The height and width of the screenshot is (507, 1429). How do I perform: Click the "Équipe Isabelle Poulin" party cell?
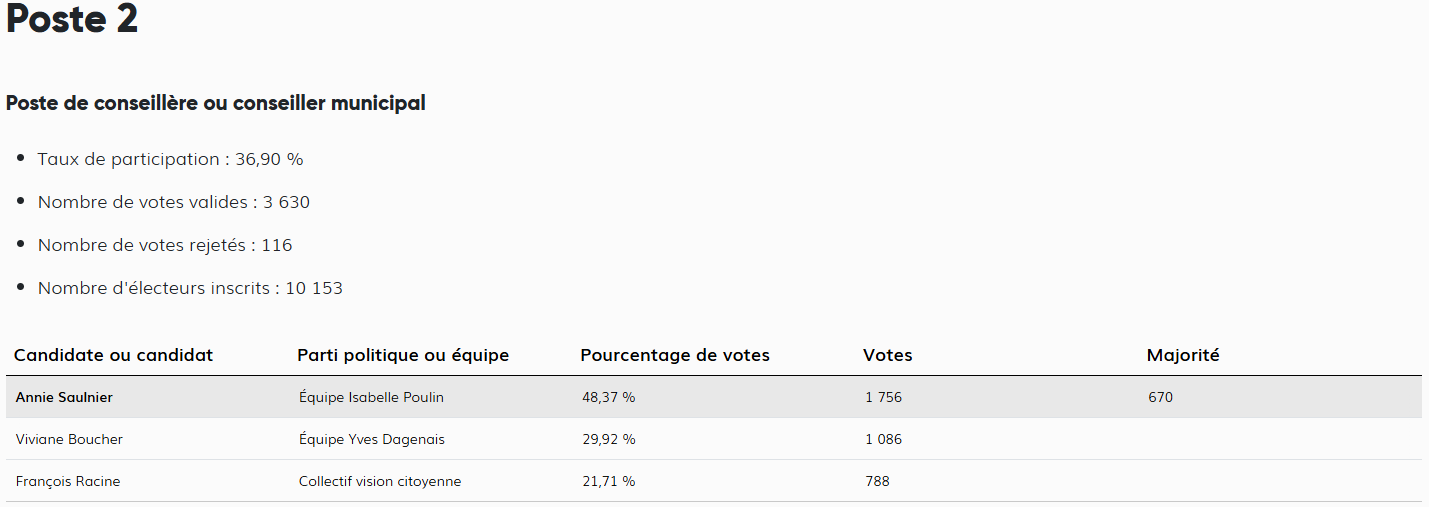(371, 397)
